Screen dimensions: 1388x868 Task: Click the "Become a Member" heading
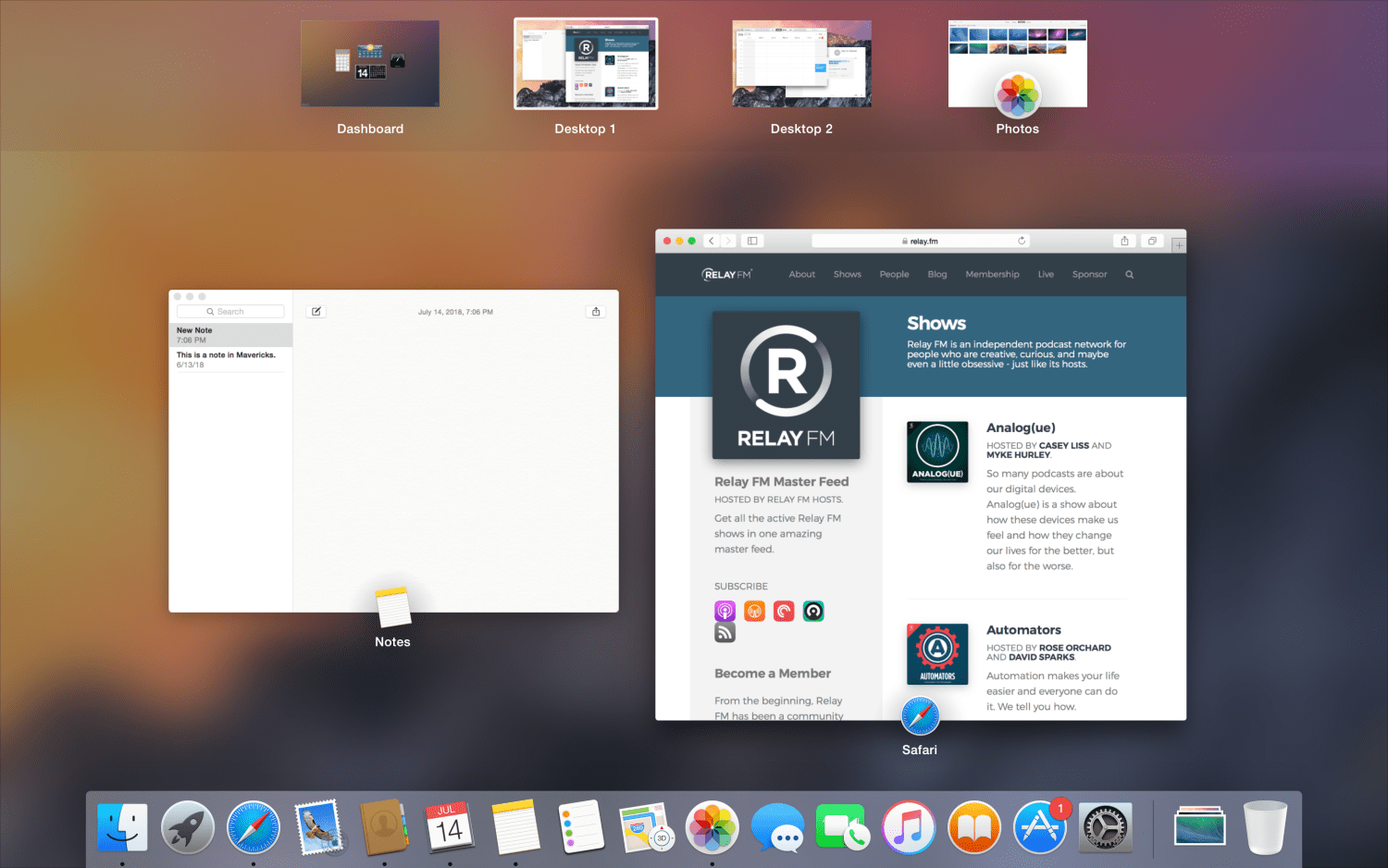pyautogui.click(x=773, y=674)
